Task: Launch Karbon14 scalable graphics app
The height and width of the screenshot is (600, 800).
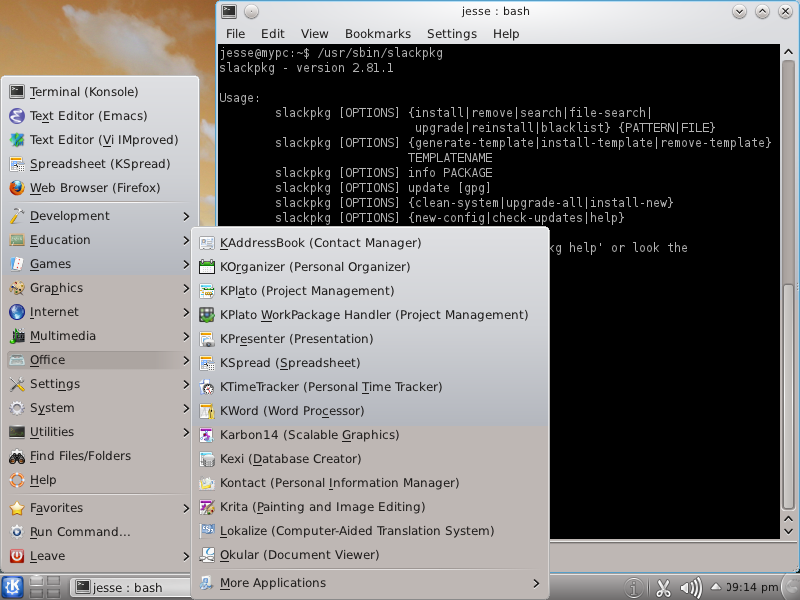Action: pos(309,435)
